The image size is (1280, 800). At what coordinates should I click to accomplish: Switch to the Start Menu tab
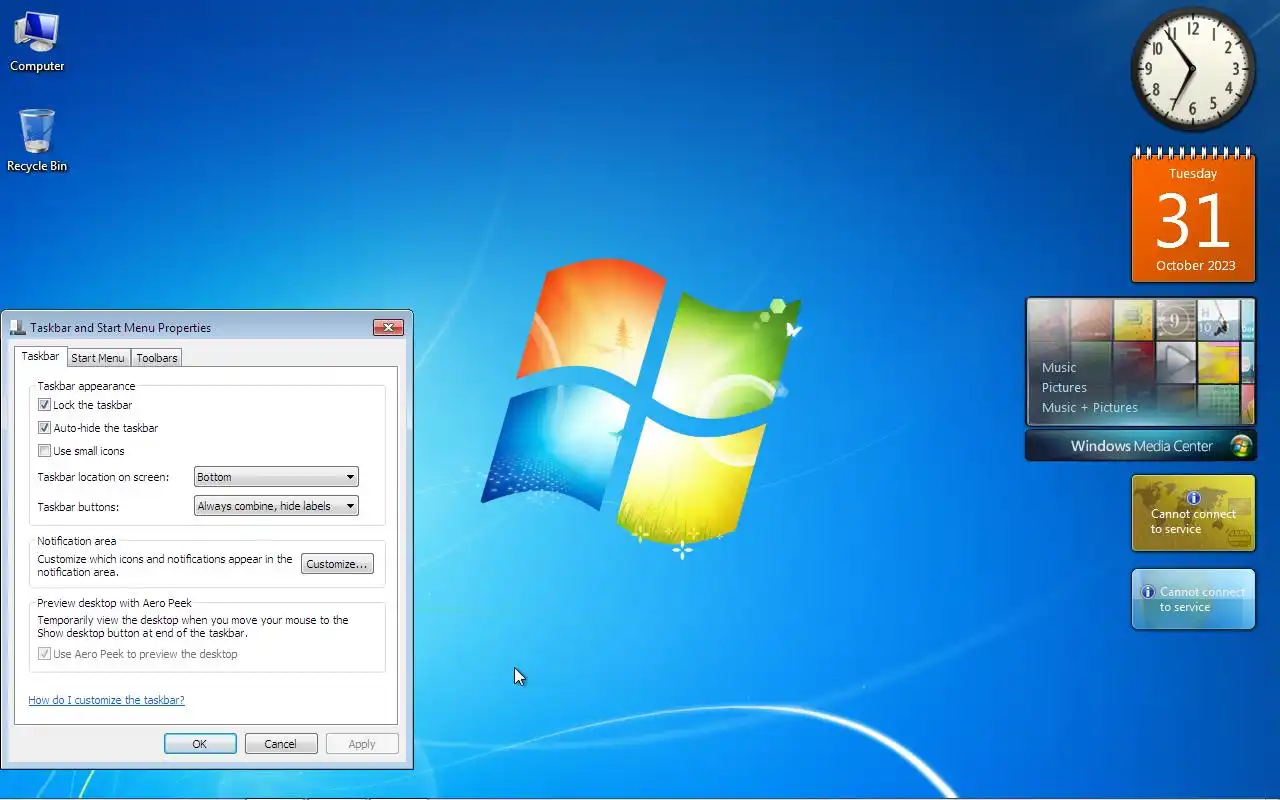click(98, 358)
